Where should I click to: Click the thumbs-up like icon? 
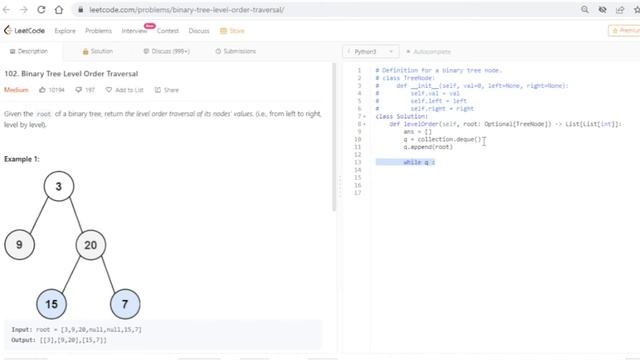click(x=42, y=90)
